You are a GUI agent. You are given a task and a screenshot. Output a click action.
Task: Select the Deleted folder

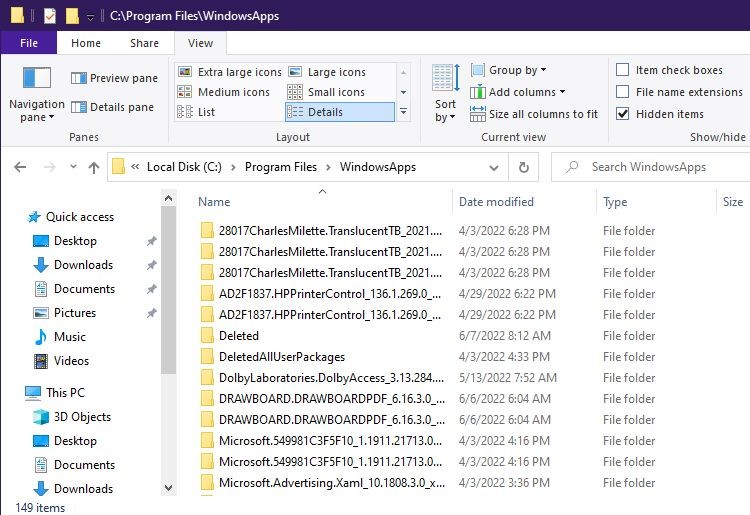click(239, 336)
